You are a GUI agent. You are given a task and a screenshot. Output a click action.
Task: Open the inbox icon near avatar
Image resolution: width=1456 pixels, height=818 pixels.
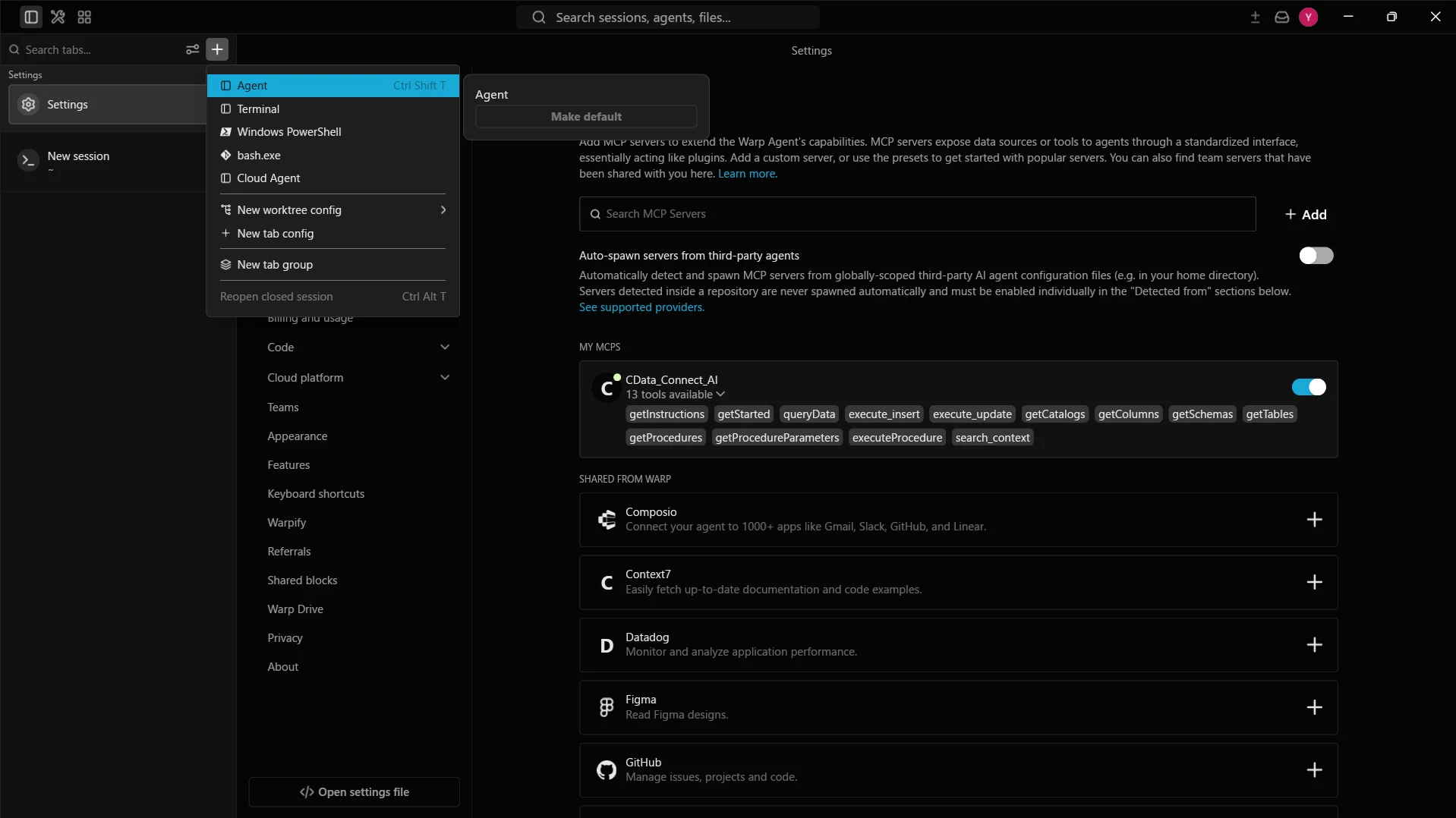pos(1281,17)
